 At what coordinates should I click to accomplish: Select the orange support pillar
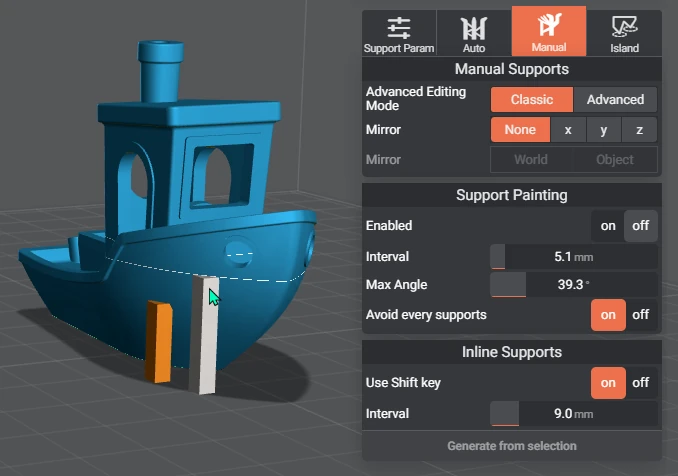click(158, 342)
